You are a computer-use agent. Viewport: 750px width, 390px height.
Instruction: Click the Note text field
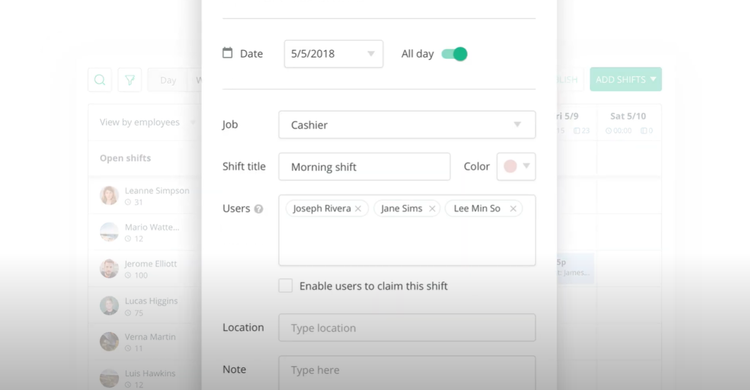[407, 372]
